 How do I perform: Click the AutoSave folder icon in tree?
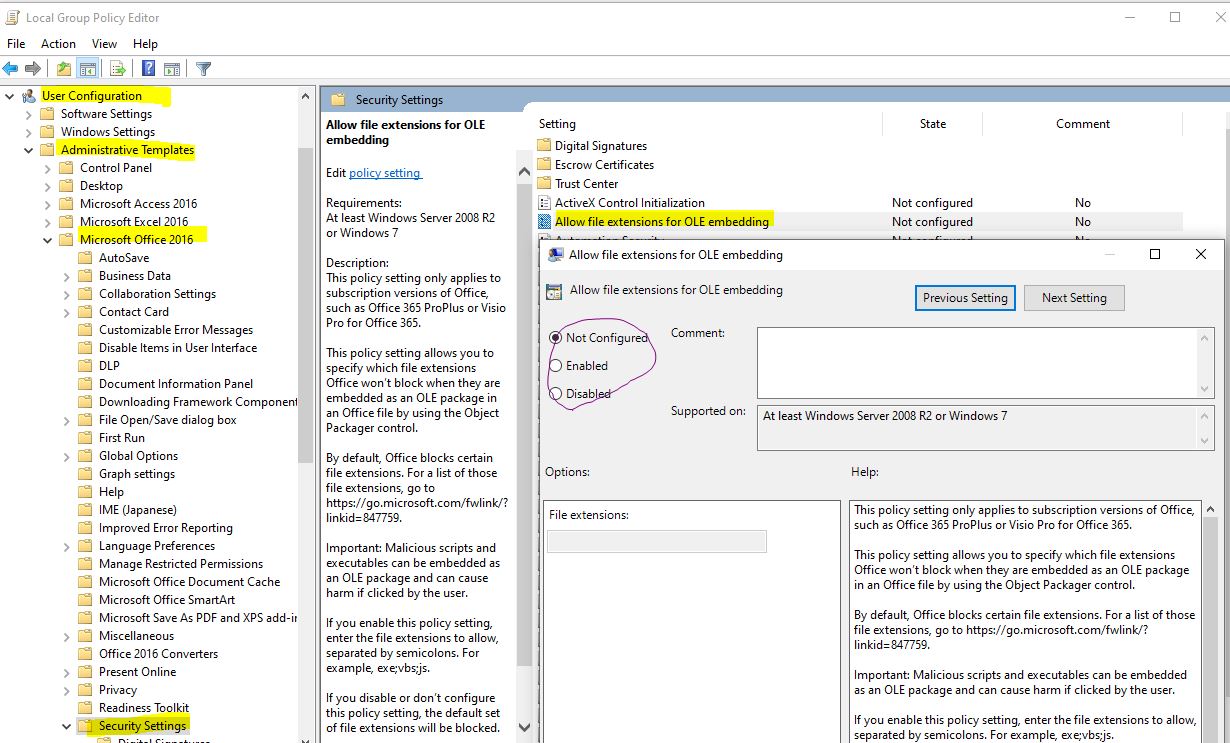85,258
